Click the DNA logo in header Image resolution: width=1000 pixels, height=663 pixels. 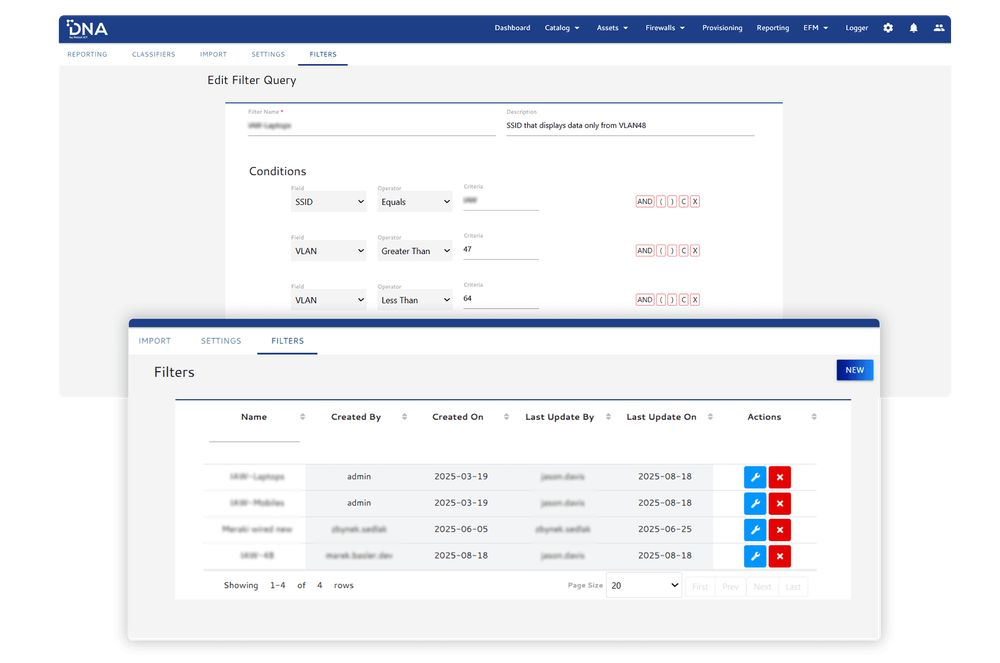(87, 28)
